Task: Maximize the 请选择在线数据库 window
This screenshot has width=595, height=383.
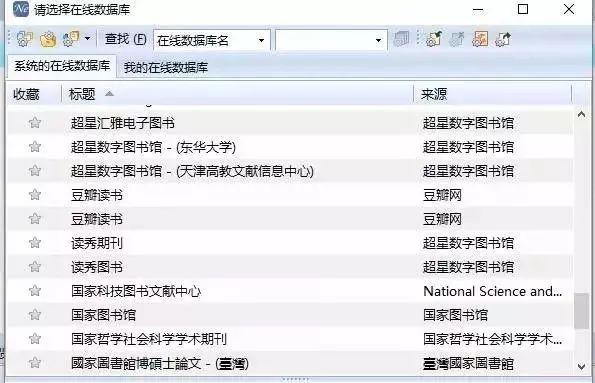Action: tap(523, 9)
